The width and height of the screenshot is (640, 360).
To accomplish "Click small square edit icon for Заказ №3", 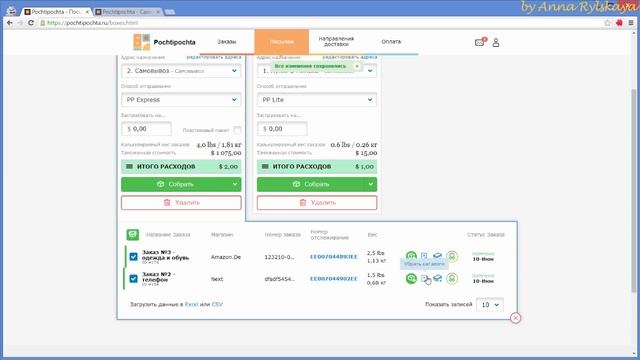I will tap(424, 256).
